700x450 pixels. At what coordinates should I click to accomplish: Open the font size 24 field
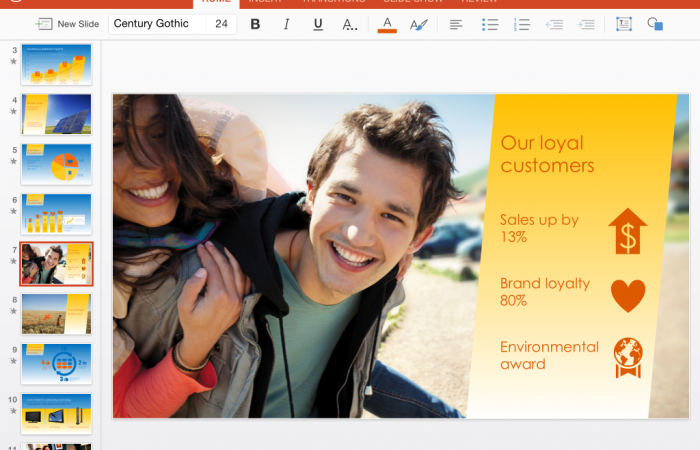(221, 24)
